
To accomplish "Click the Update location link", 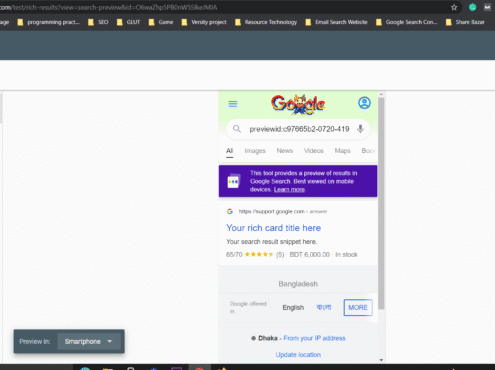I will tap(298, 355).
